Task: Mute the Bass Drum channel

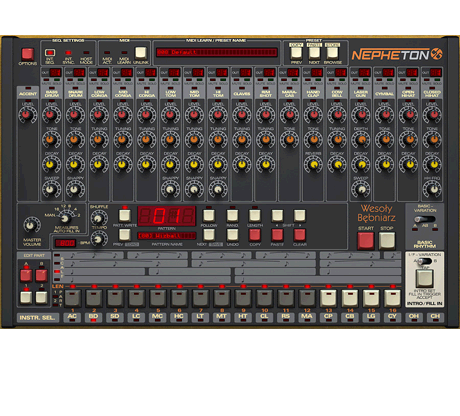Action: tap(46, 80)
